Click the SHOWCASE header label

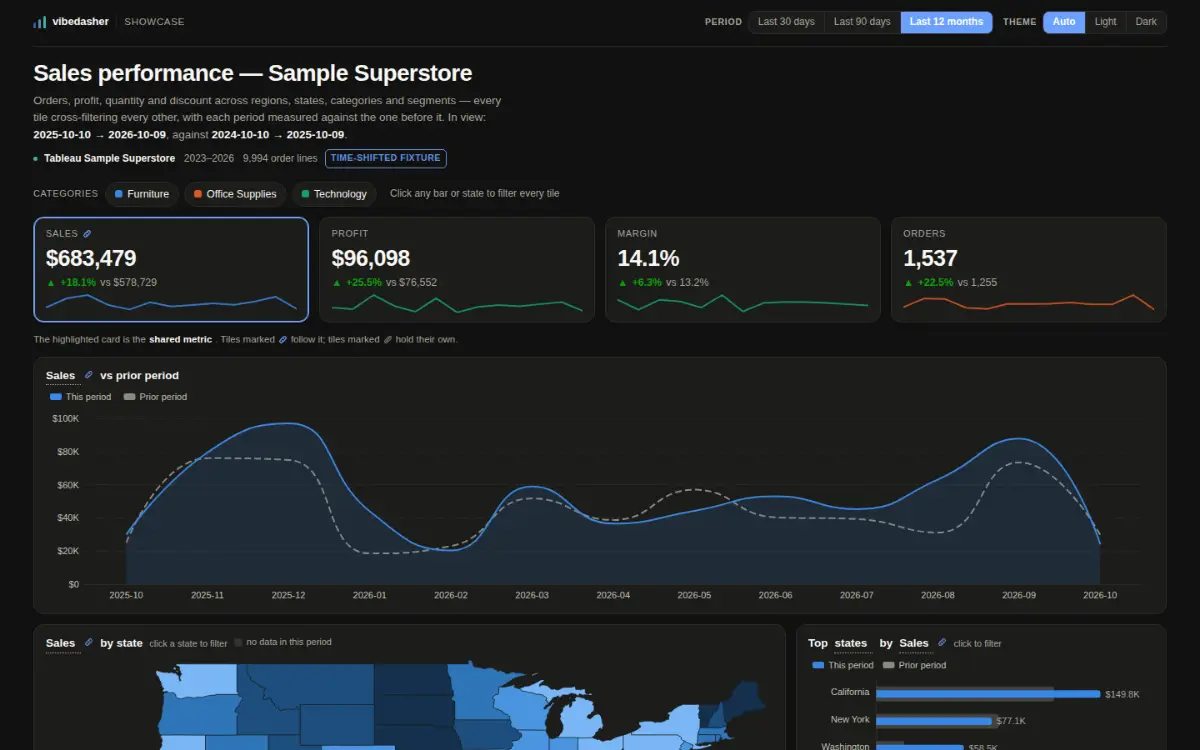(154, 22)
